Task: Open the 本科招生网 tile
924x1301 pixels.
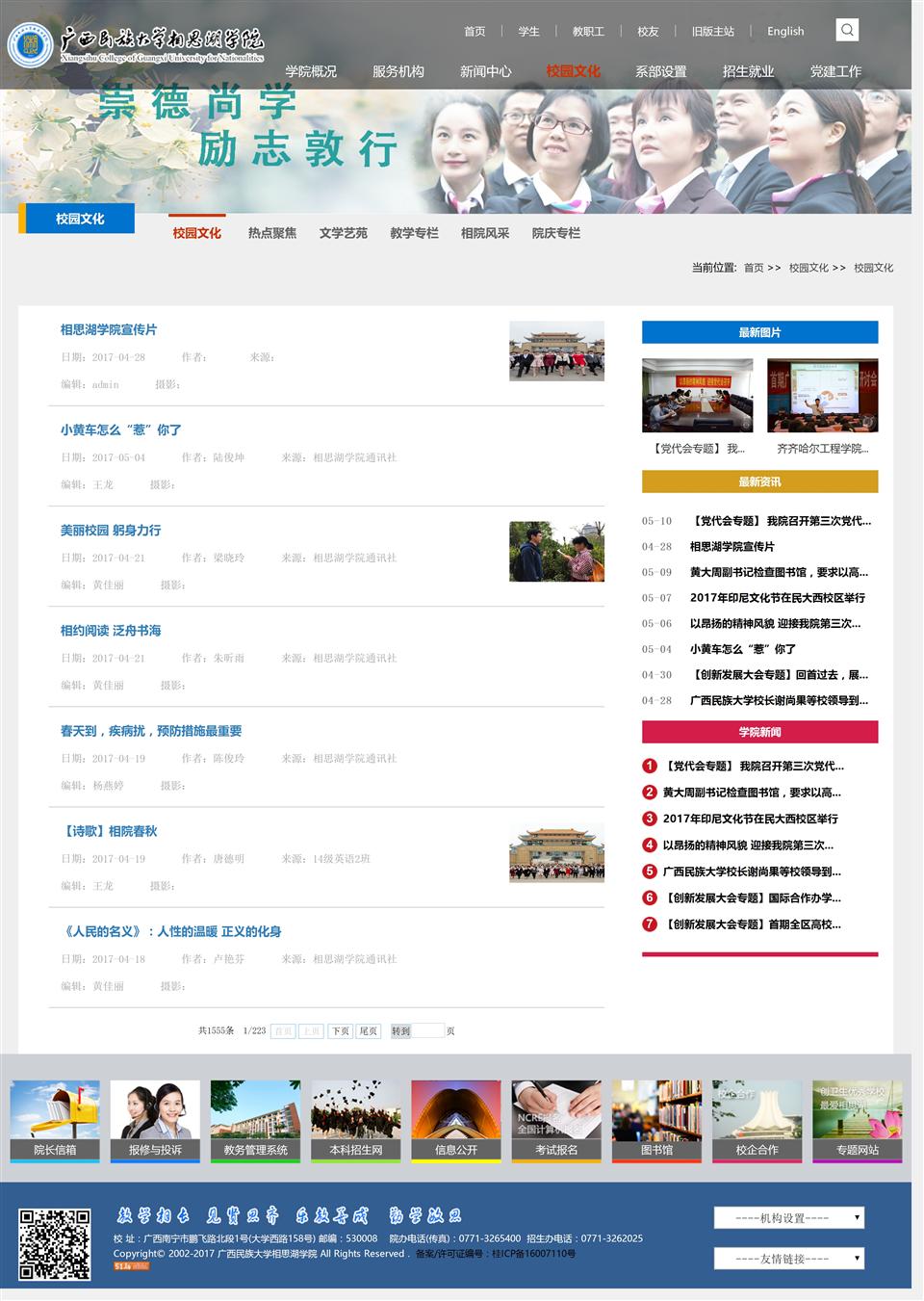Action: pos(356,1120)
